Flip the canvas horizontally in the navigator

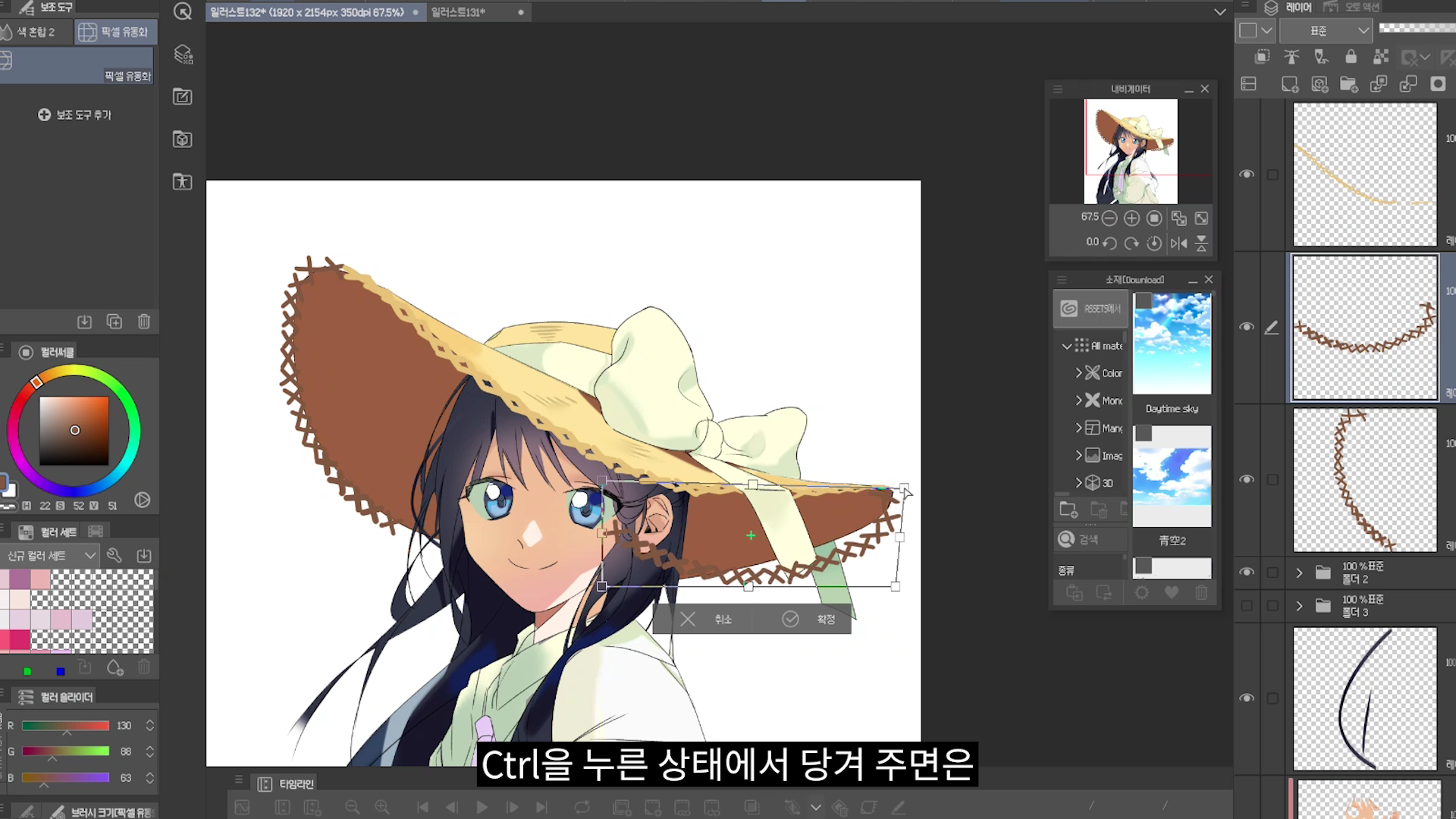click(x=1178, y=243)
